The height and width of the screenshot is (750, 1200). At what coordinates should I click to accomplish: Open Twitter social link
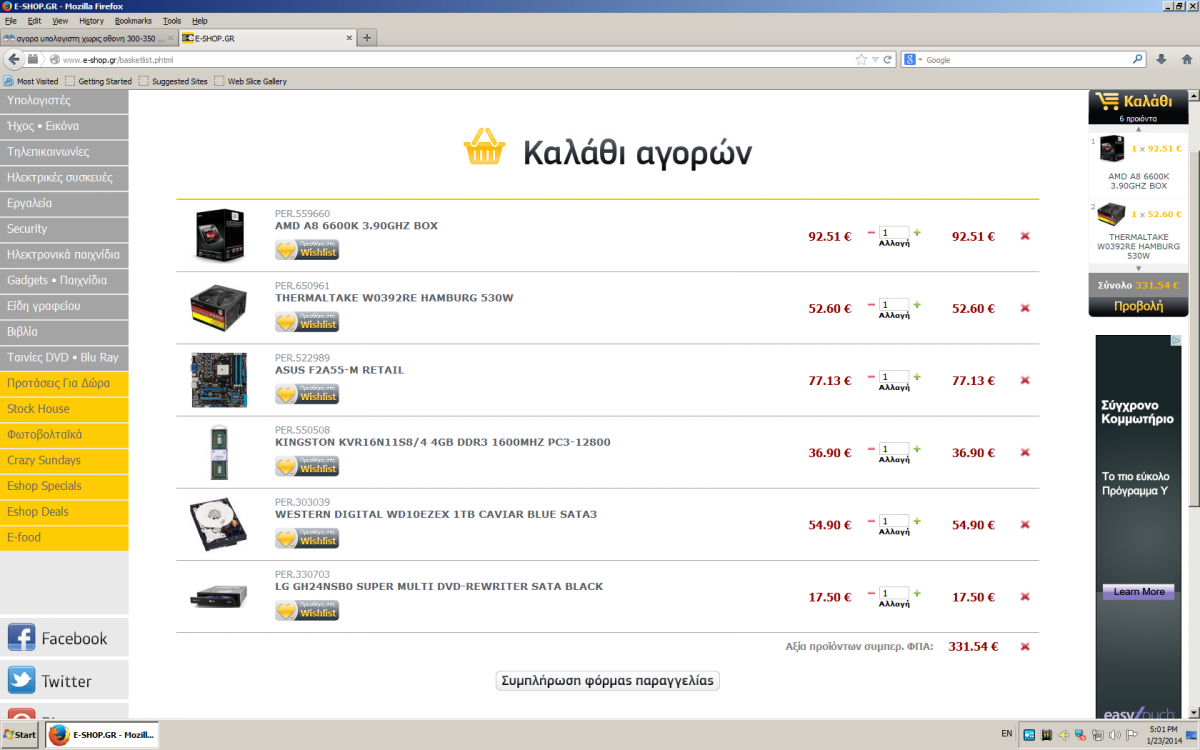64,681
